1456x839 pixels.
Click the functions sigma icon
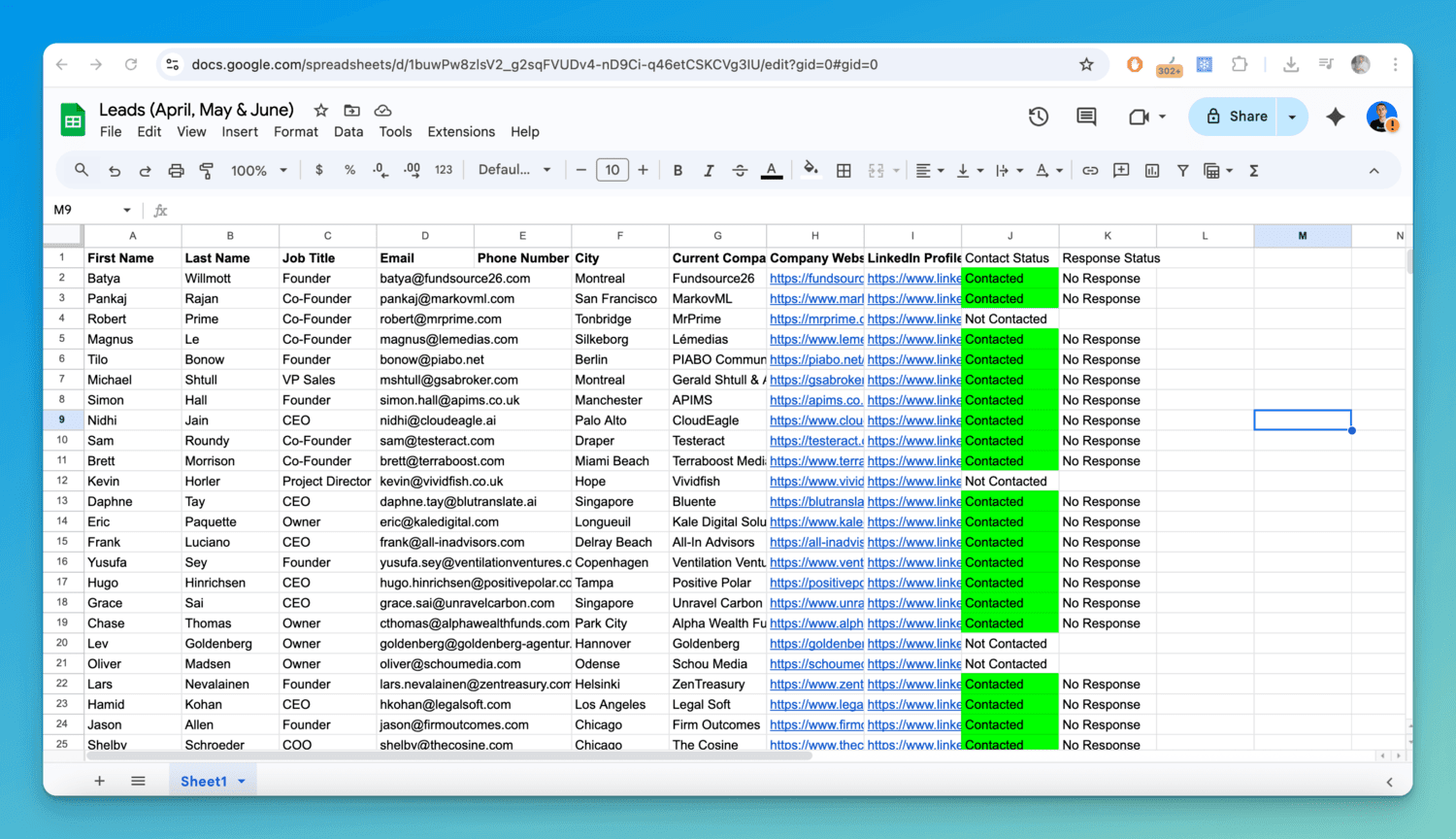(x=1254, y=171)
